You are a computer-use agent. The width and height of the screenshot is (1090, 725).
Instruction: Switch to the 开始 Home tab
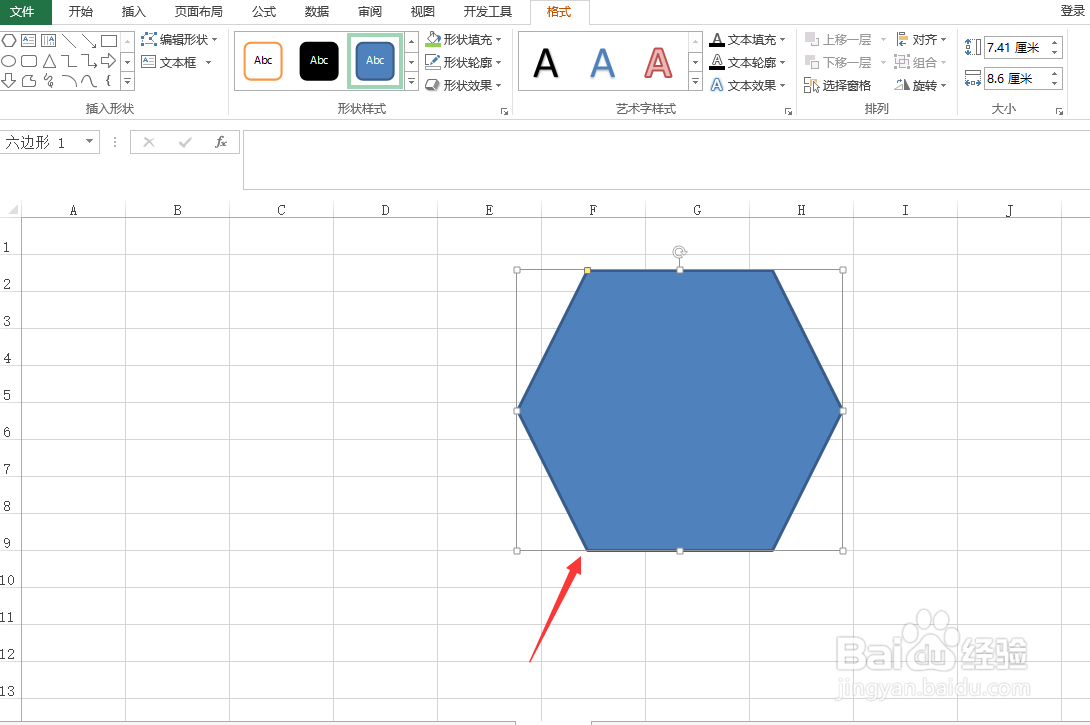[x=81, y=12]
